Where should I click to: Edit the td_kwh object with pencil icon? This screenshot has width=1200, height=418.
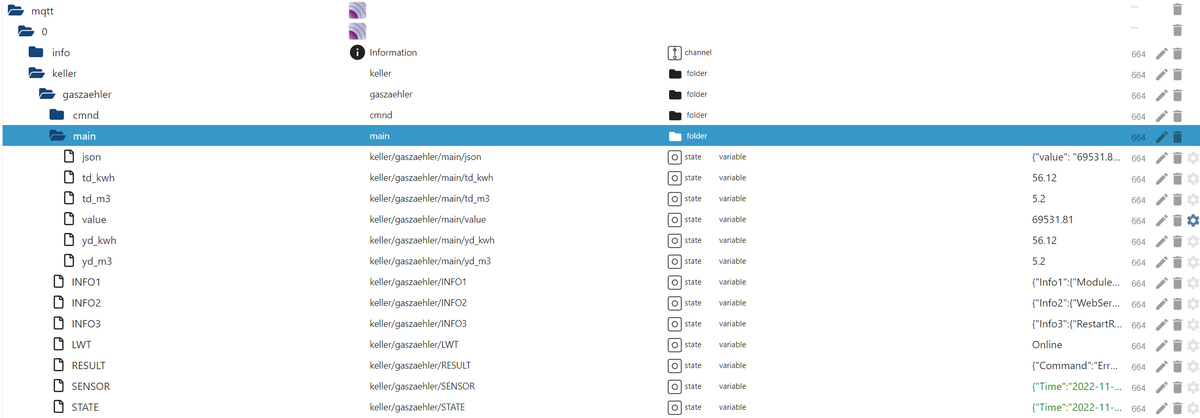1161,178
